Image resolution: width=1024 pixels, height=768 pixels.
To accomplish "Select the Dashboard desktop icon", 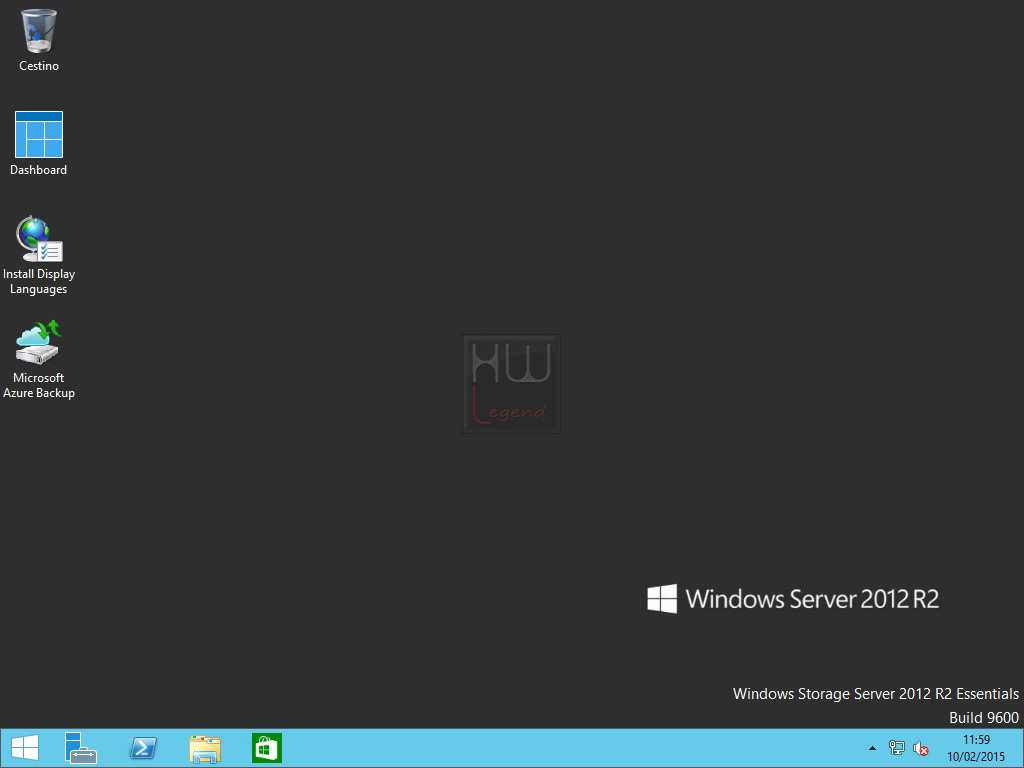I will (39, 135).
